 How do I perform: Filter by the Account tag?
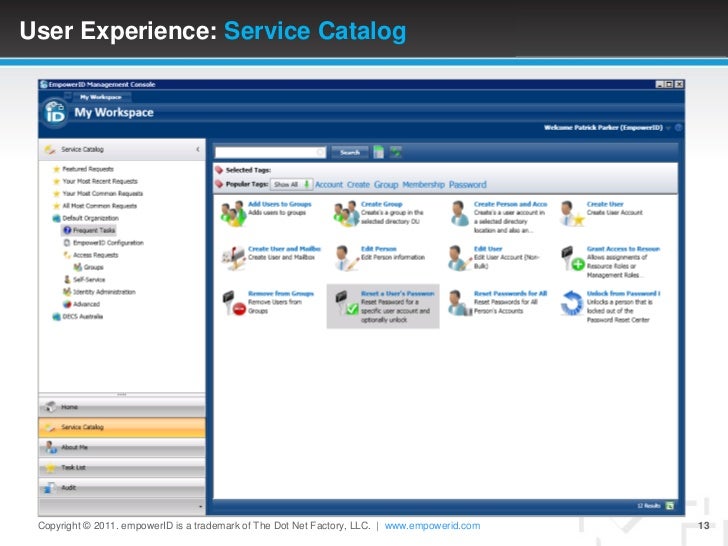point(329,185)
